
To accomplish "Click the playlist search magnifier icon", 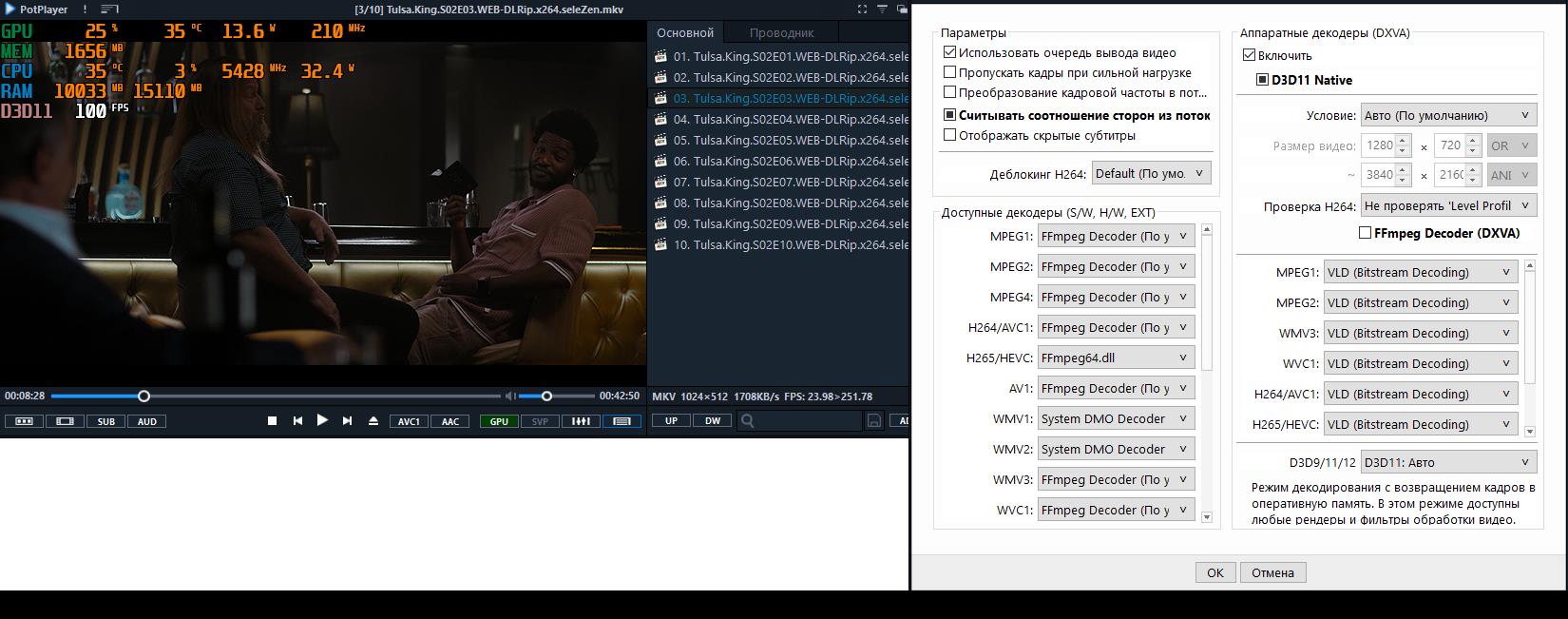I will (x=748, y=420).
